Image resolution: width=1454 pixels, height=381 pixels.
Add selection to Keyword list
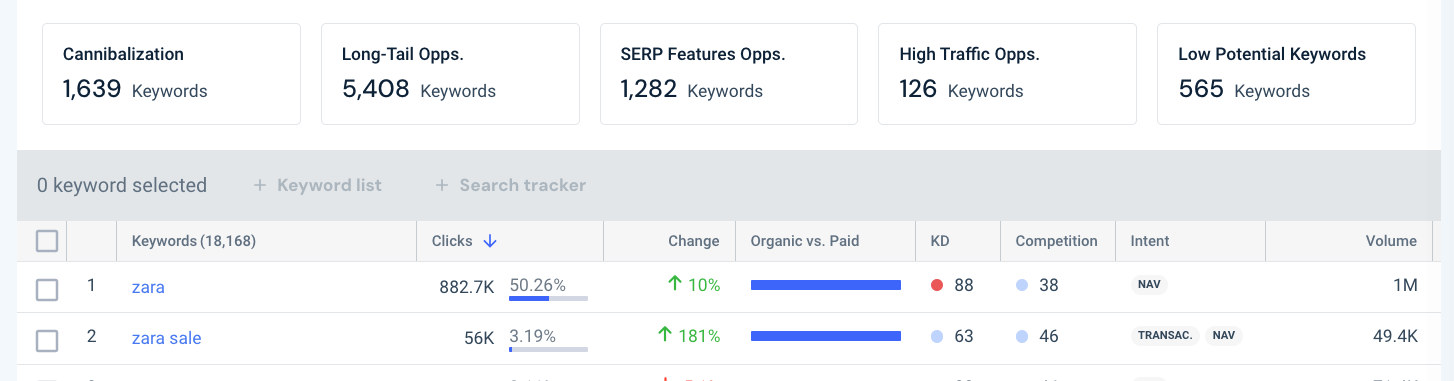pos(318,185)
